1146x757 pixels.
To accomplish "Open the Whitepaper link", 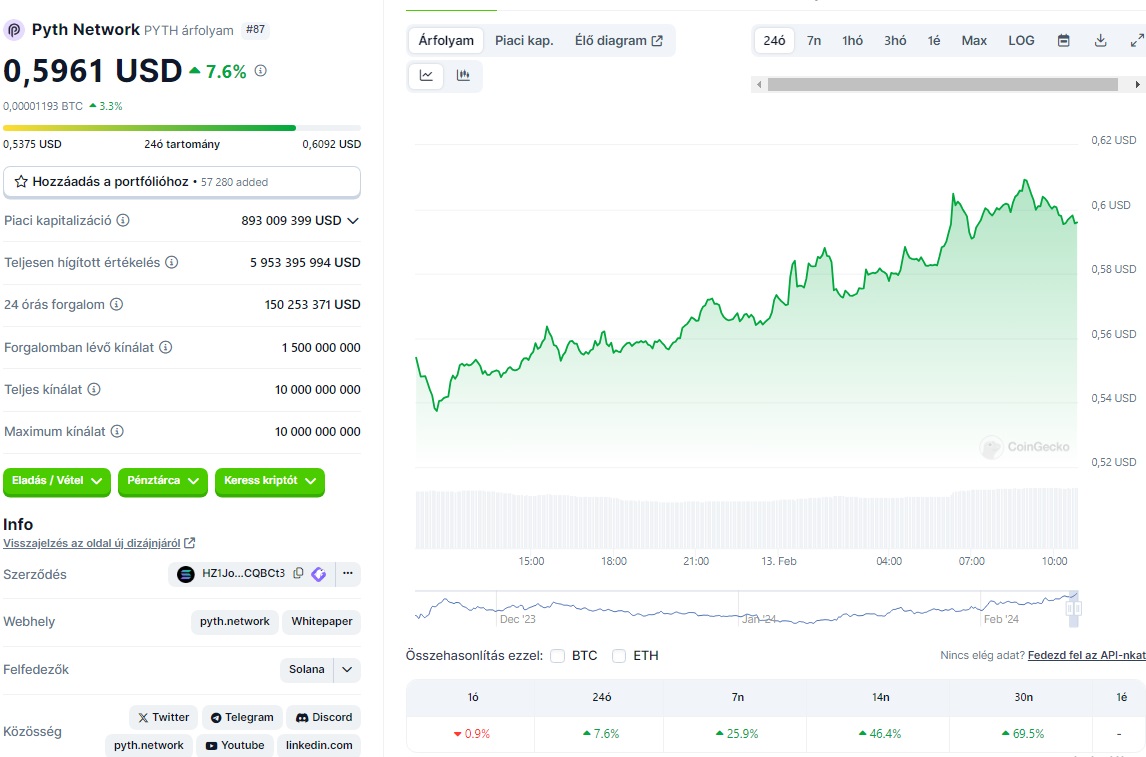I will pos(322,622).
